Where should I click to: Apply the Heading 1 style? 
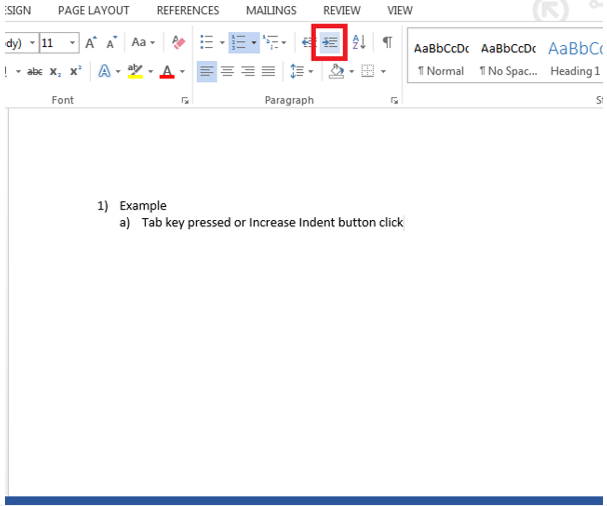click(574, 59)
